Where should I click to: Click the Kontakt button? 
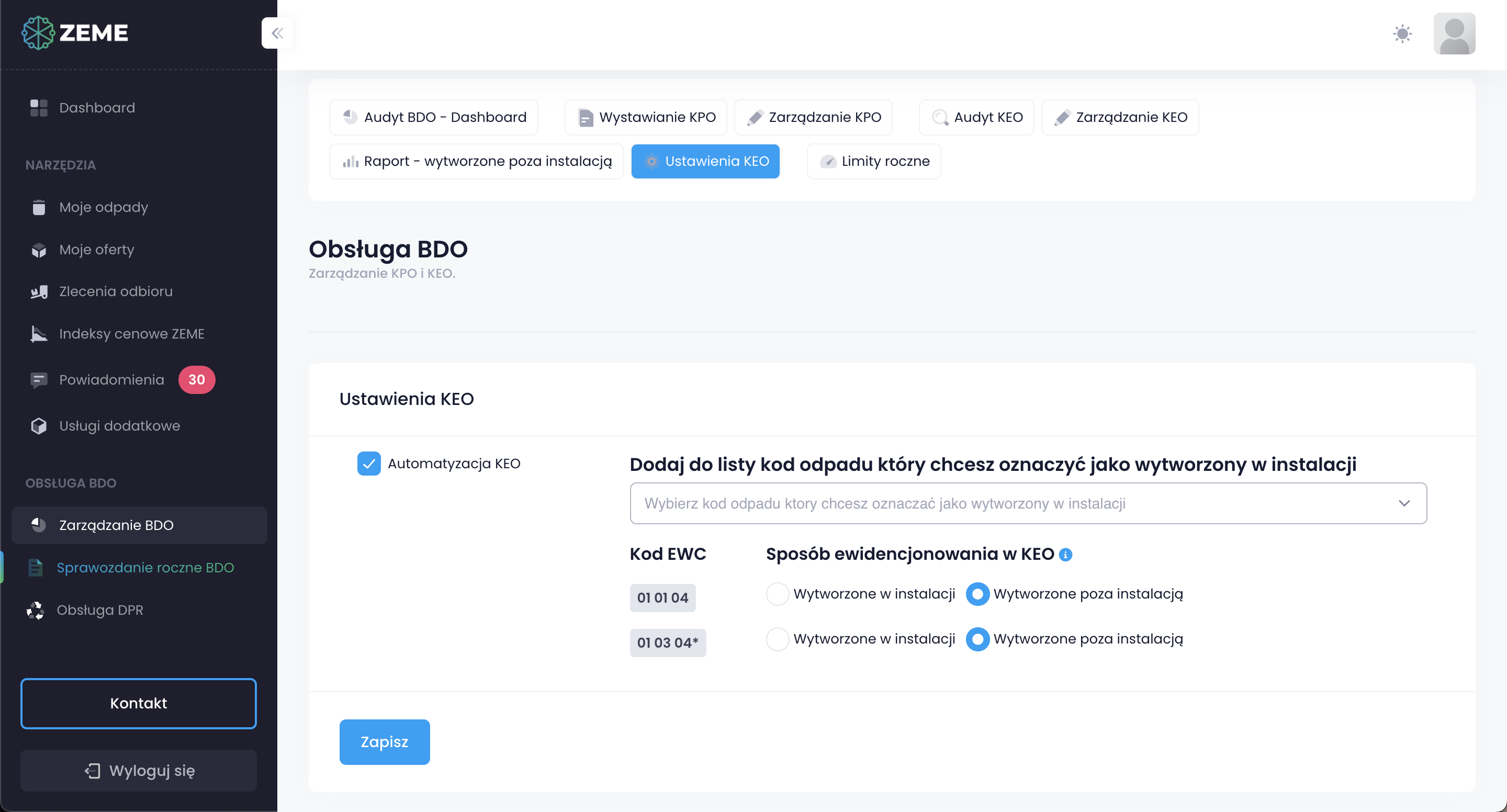pos(138,703)
